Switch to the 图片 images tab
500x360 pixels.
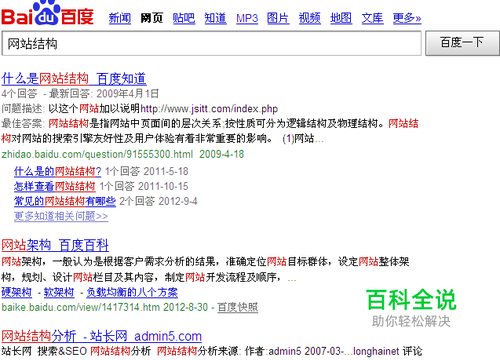278,18
